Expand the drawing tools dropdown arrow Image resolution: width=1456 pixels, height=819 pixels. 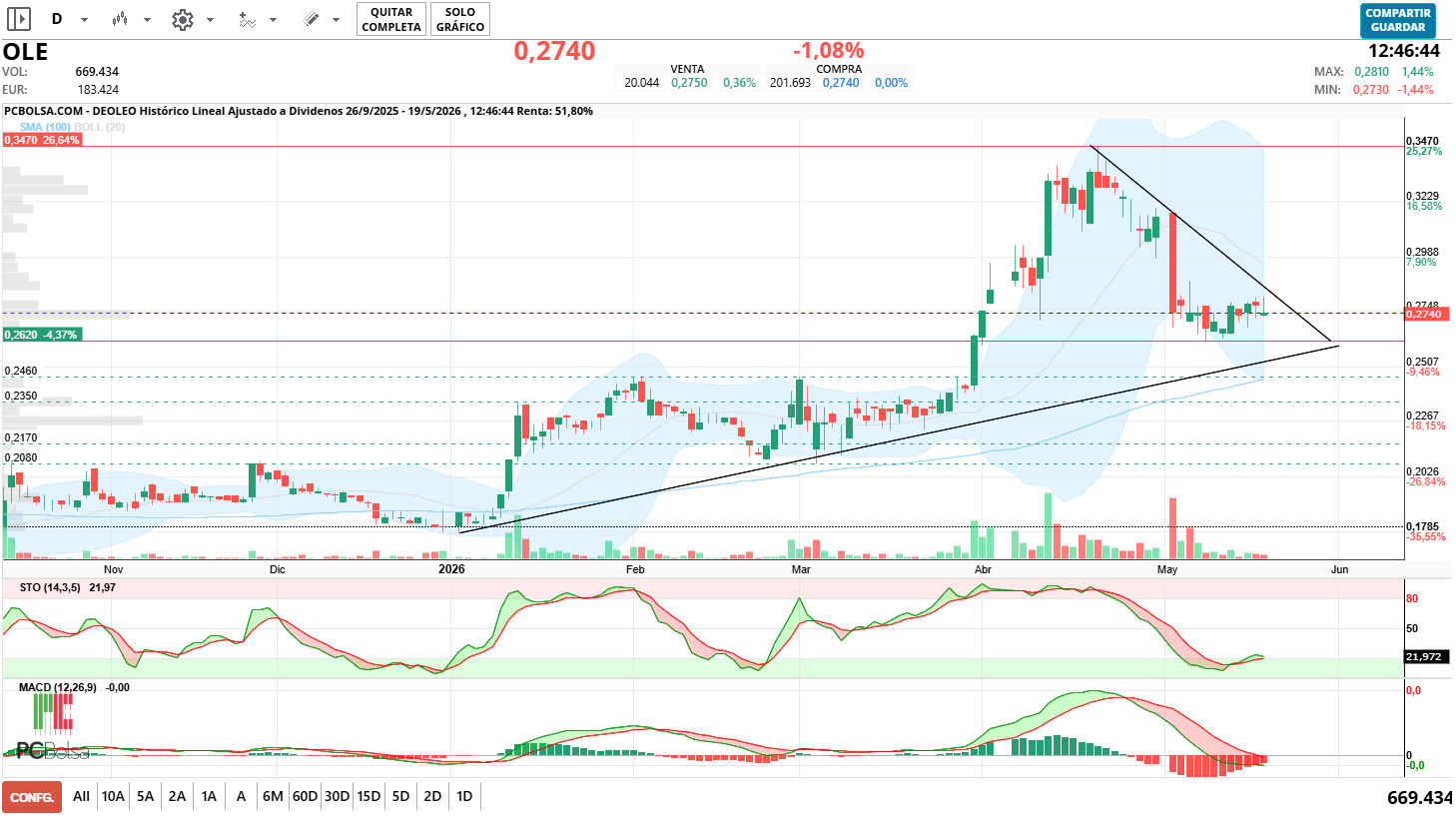tap(336, 20)
